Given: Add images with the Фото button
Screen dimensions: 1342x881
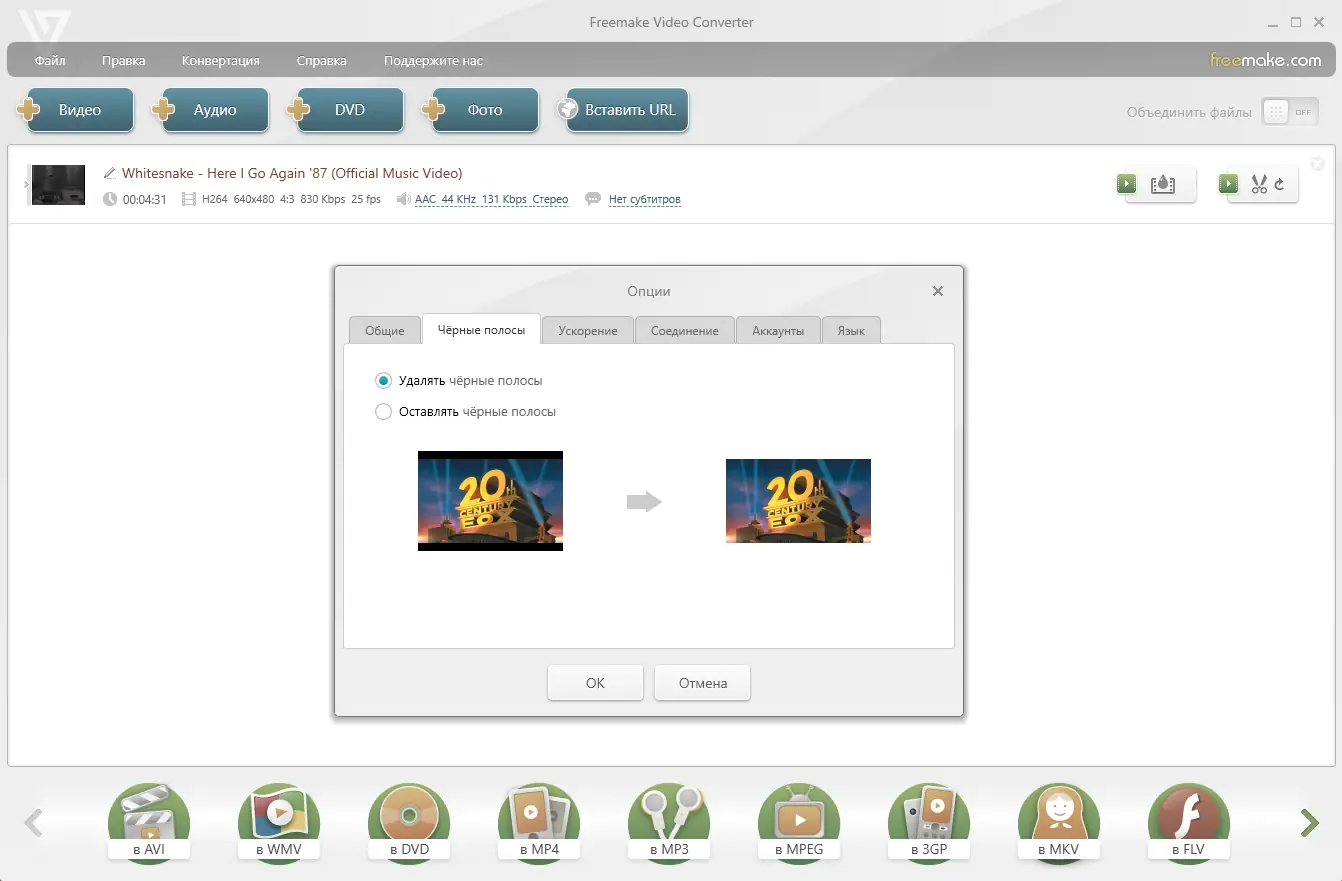Looking at the screenshot, I should point(480,110).
